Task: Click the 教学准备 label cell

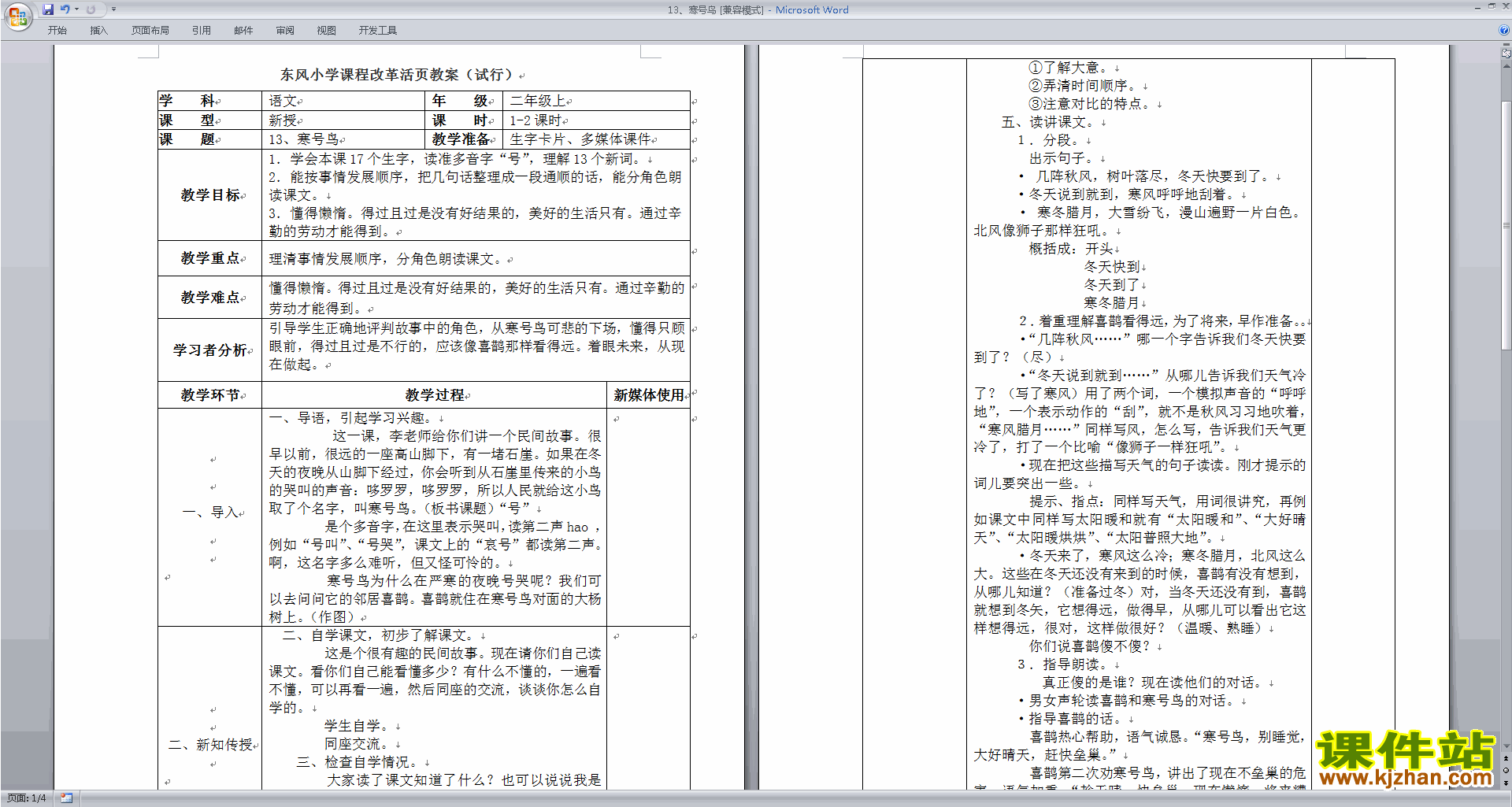Action: pos(465,139)
